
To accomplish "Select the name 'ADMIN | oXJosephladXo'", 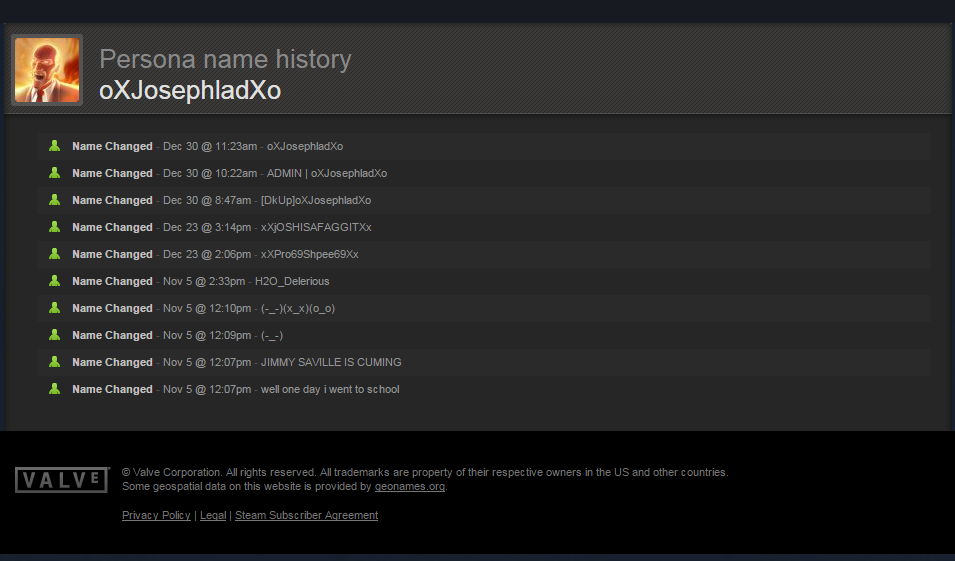I will point(326,174).
